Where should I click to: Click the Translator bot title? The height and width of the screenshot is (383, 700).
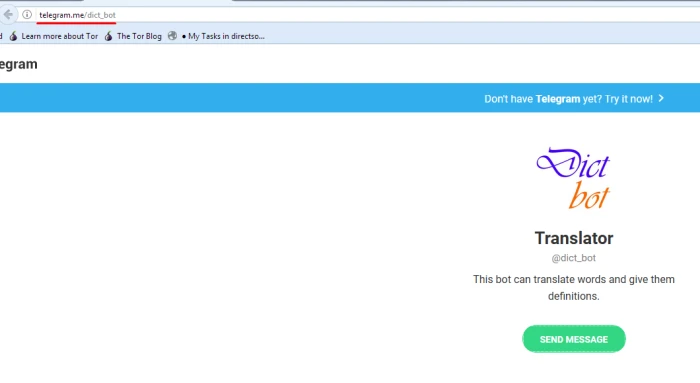pyautogui.click(x=574, y=238)
